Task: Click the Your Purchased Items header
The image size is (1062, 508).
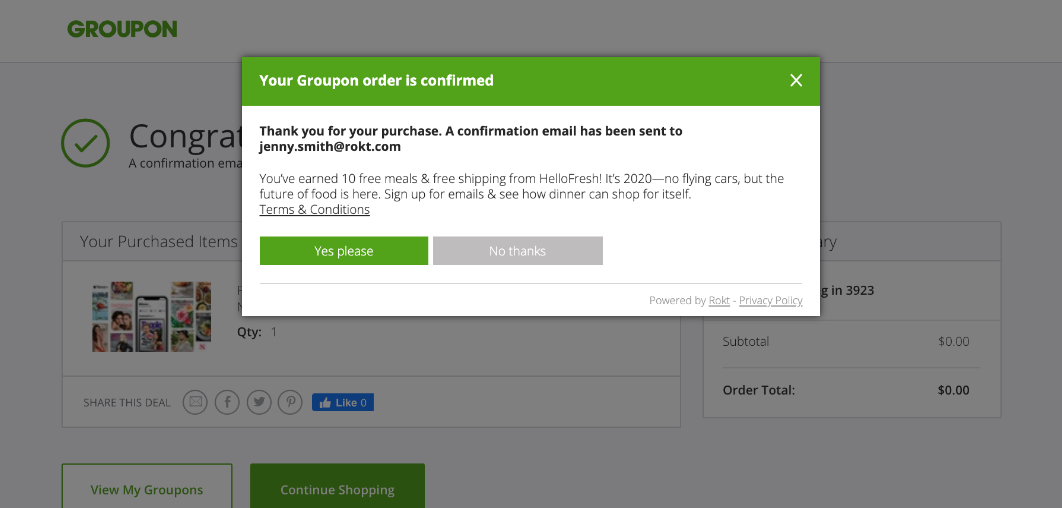Action: click(x=158, y=242)
